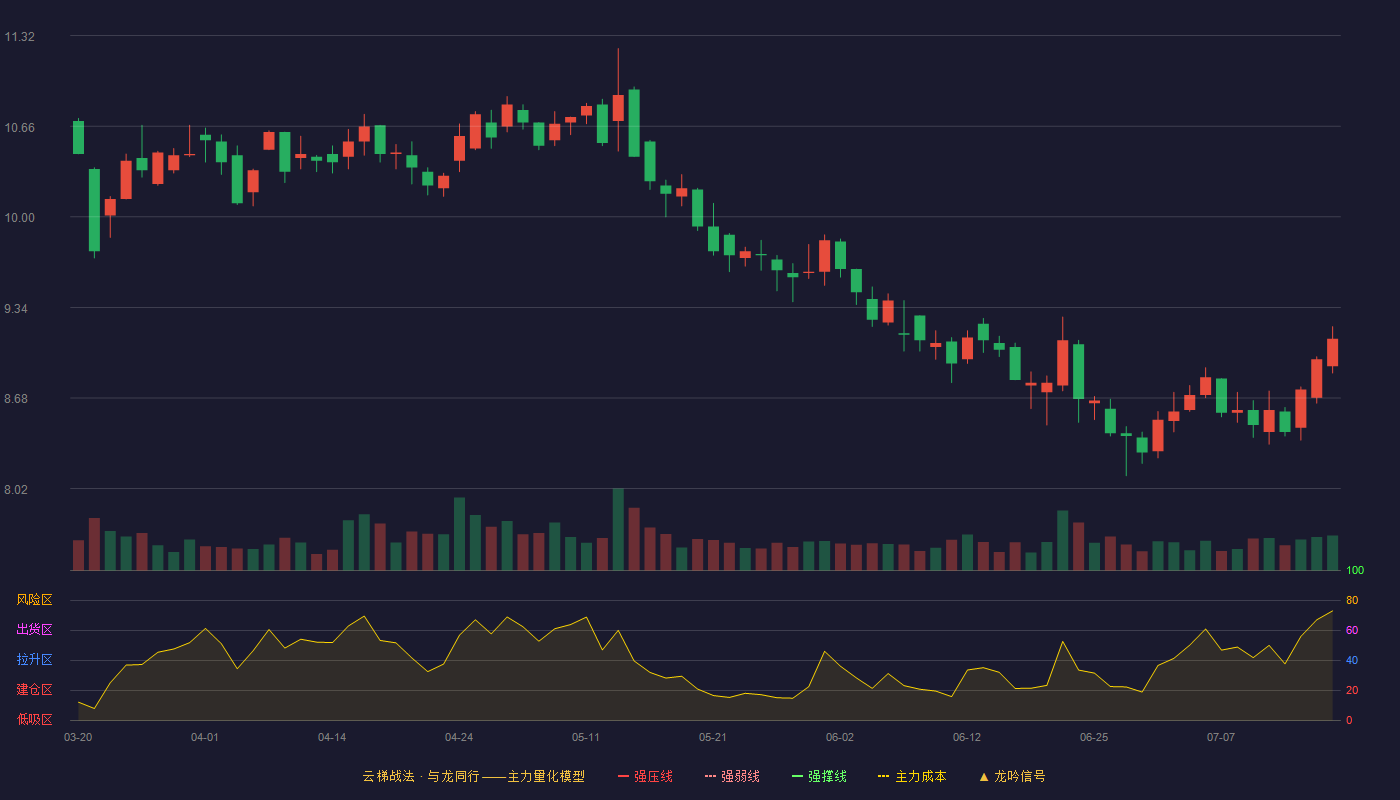The height and width of the screenshot is (800, 1400).
Task: Toggle the 主力成本 legend entry
Action: [x=911, y=776]
